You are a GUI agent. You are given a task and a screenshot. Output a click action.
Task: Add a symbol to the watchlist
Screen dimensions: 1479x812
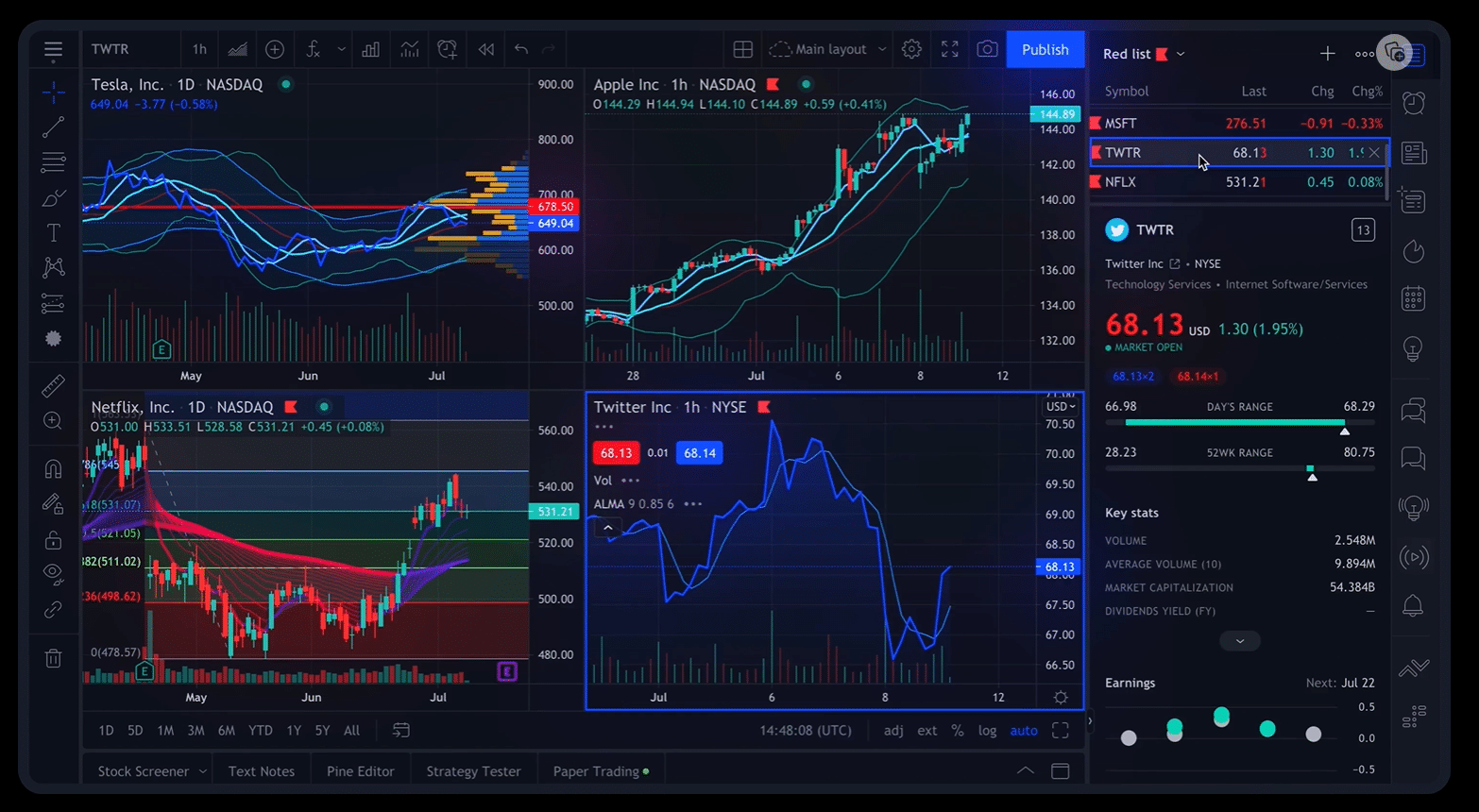point(1327,54)
